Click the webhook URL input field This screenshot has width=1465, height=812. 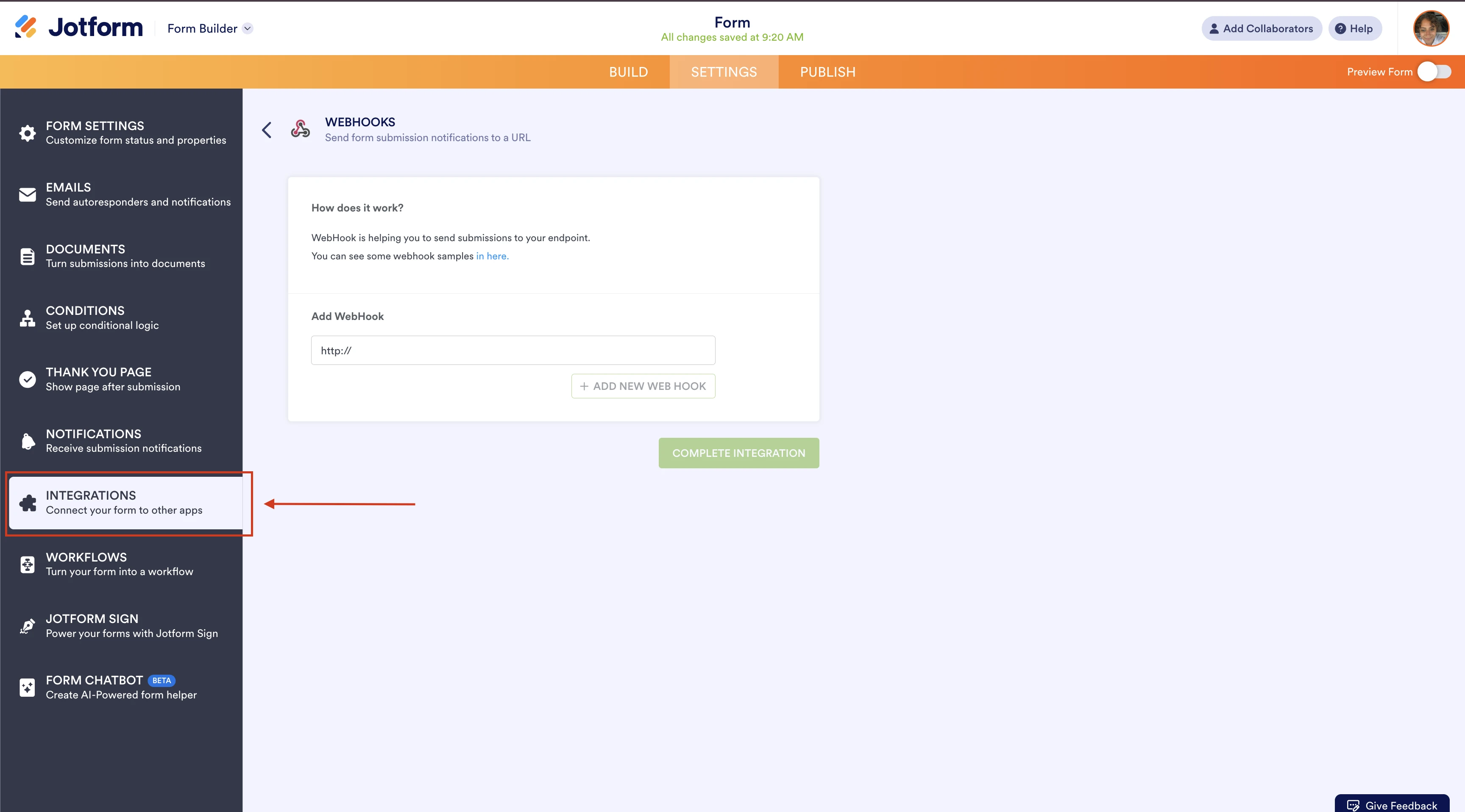pos(512,350)
